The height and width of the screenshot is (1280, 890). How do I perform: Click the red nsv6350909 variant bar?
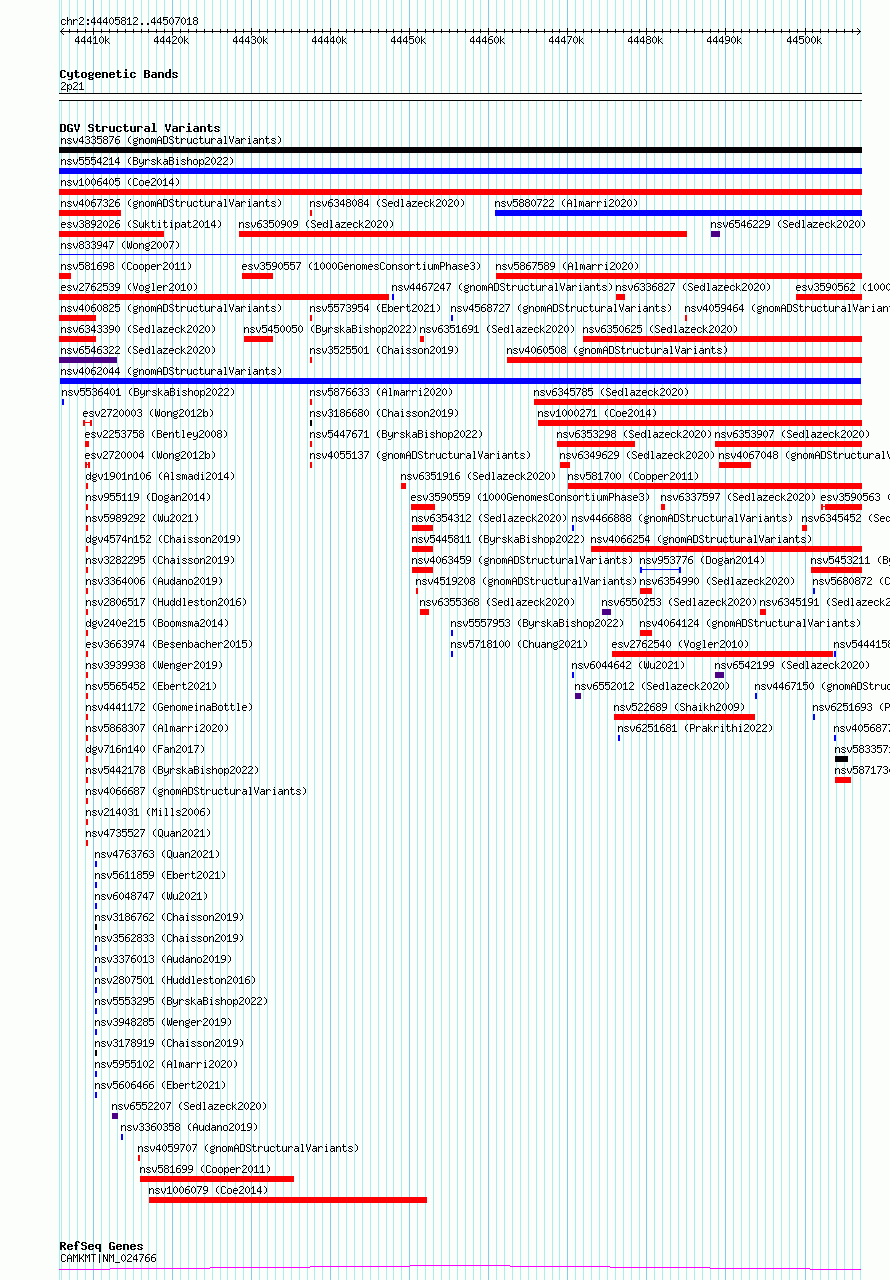(x=463, y=234)
